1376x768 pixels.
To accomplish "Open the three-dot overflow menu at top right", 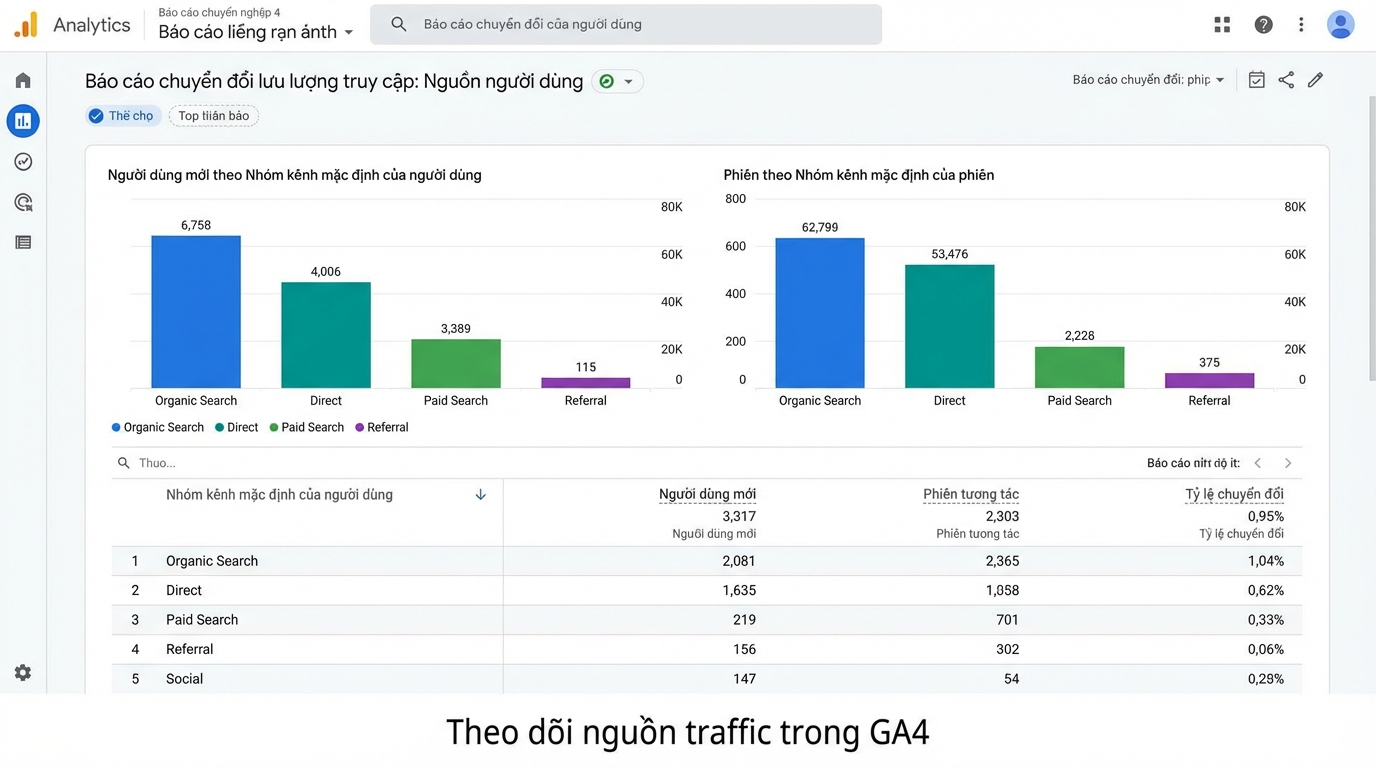I will click(1301, 23).
